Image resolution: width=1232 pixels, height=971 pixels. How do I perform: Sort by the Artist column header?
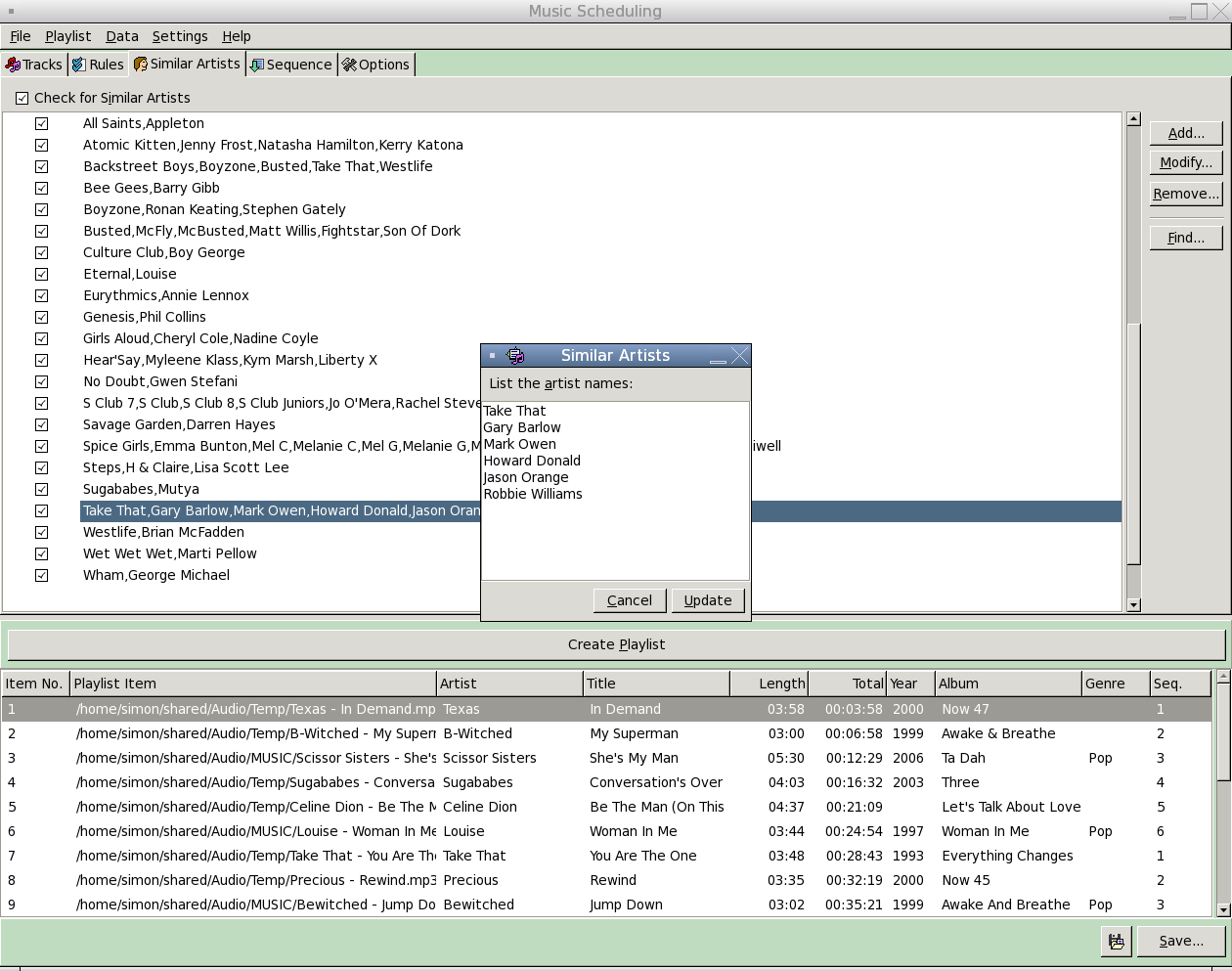point(509,684)
